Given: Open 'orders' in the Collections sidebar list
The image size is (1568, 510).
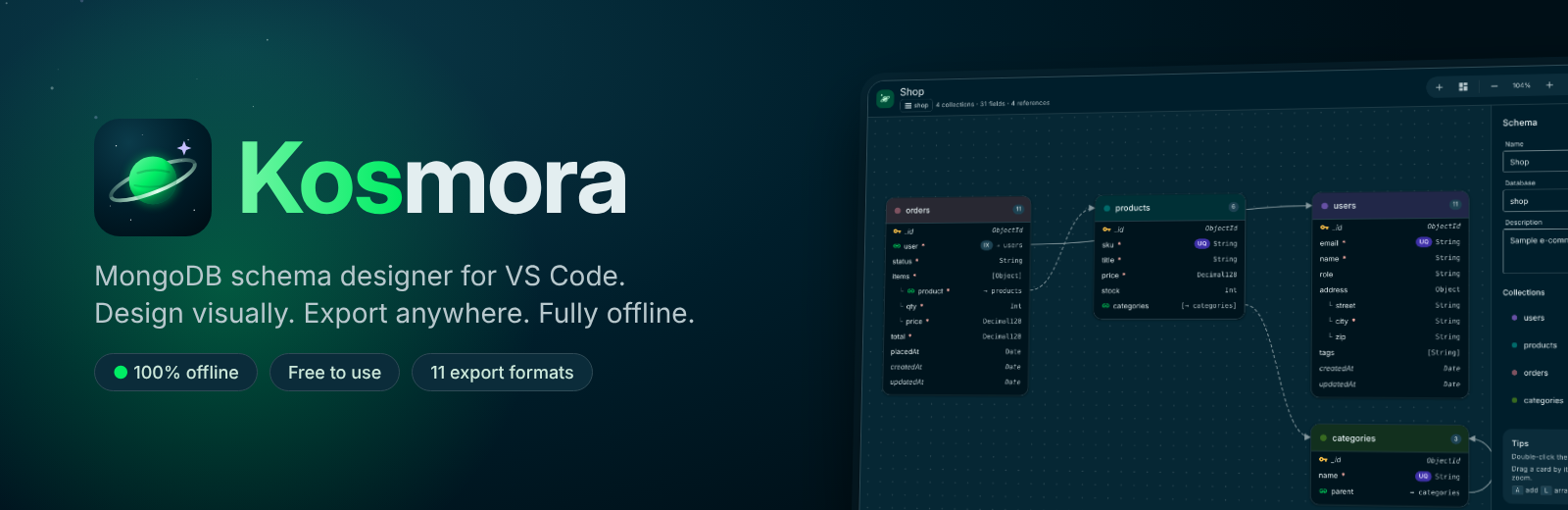Looking at the screenshot, I should [x=1536, y=373].
